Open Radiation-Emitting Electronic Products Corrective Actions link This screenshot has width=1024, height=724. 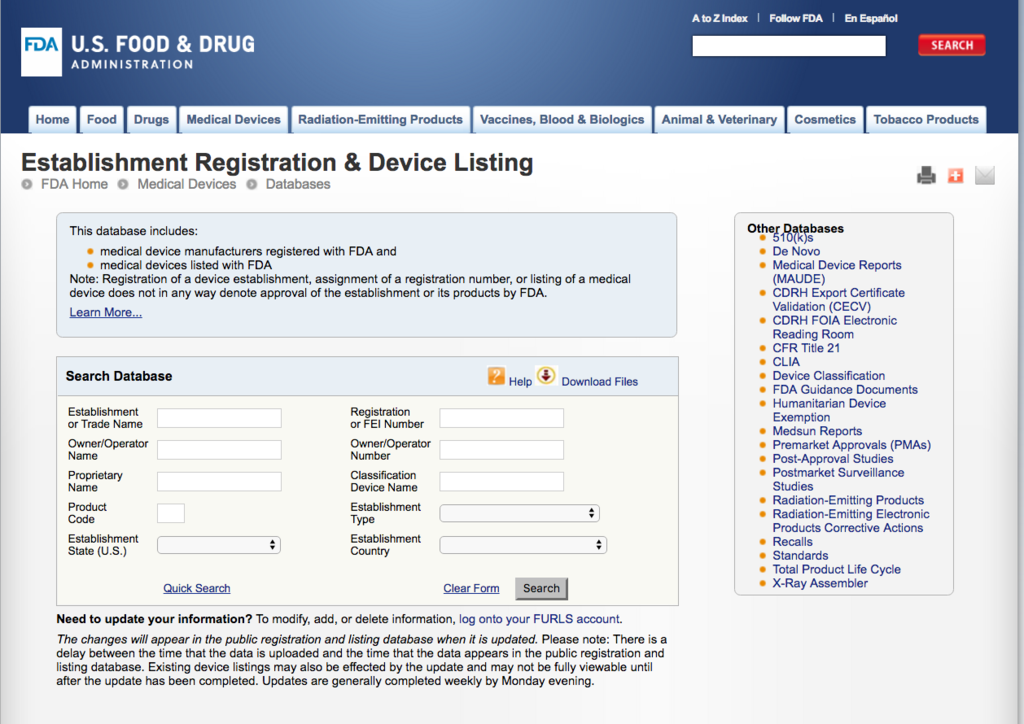pos(851,521)
